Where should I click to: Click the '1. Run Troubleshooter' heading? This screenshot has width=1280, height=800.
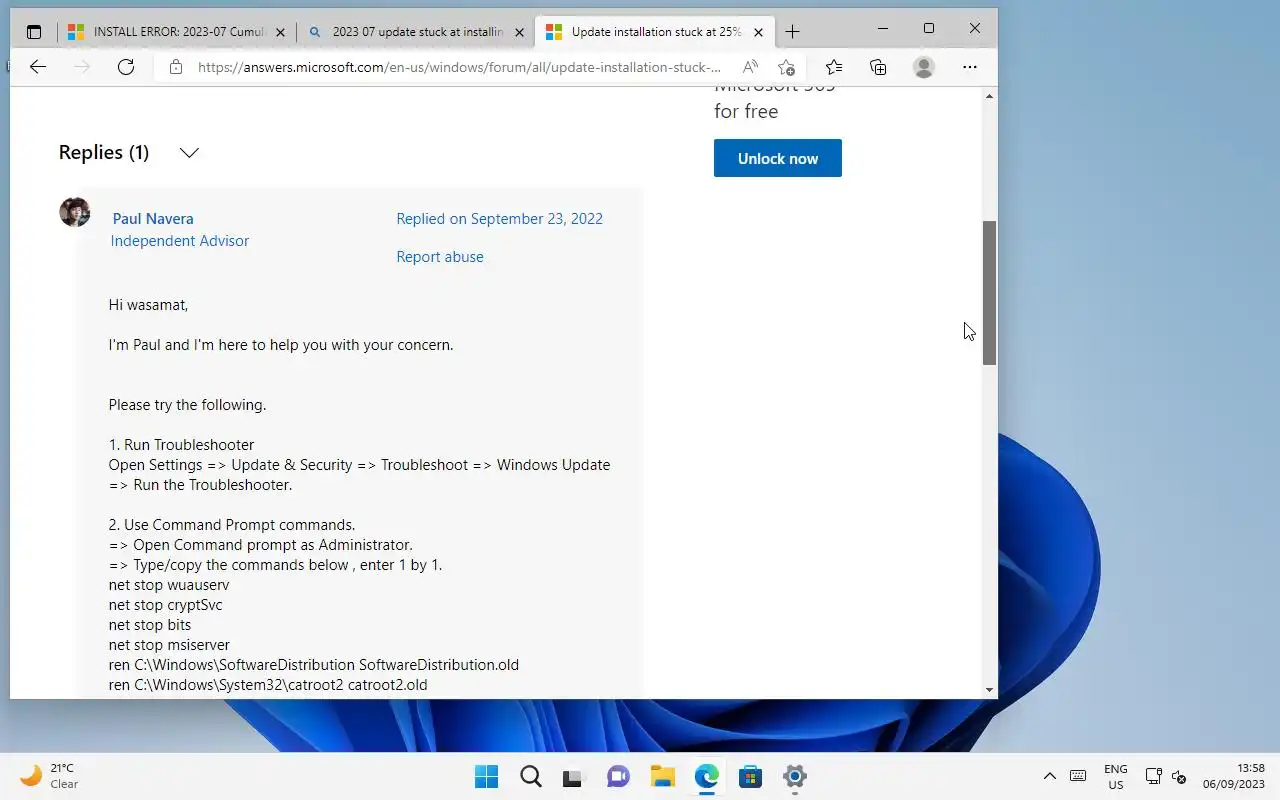(182, 445)
